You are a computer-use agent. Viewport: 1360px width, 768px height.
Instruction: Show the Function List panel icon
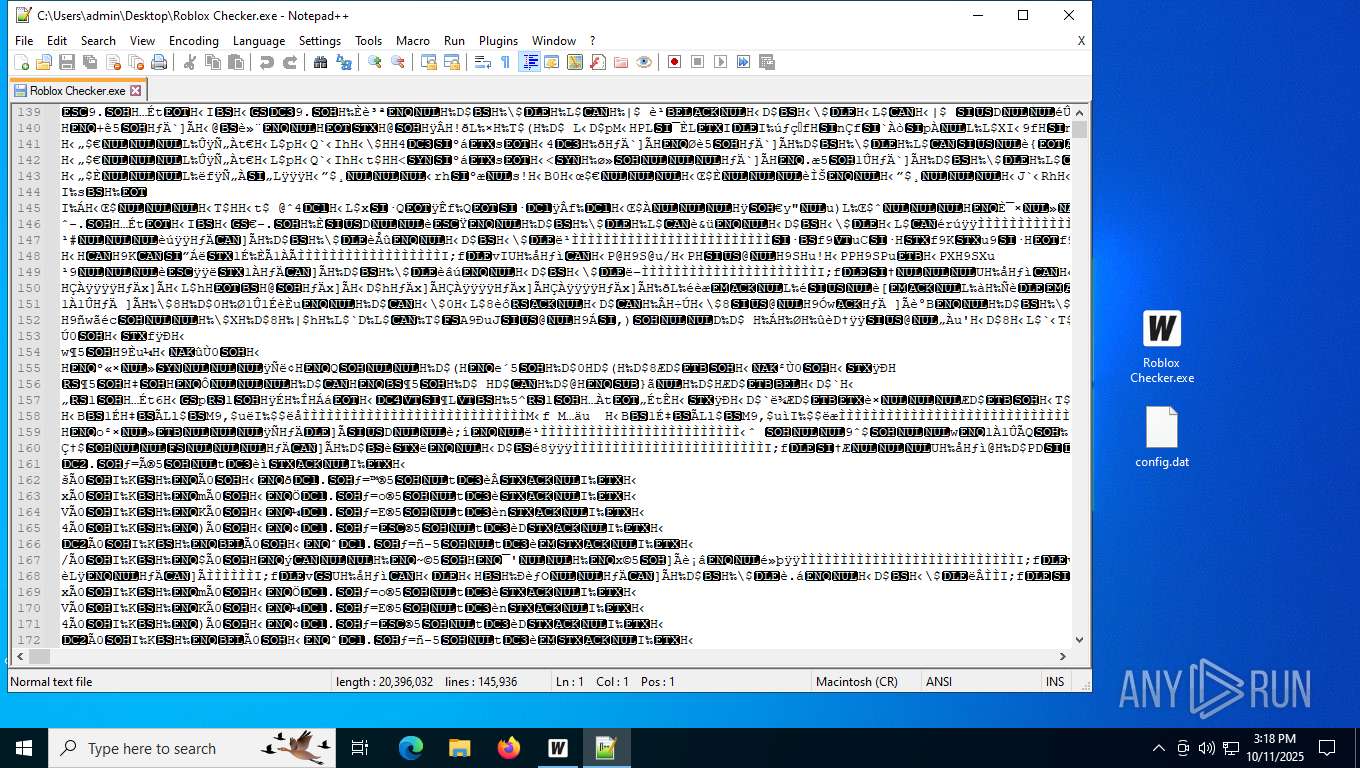tap(598, 62)
